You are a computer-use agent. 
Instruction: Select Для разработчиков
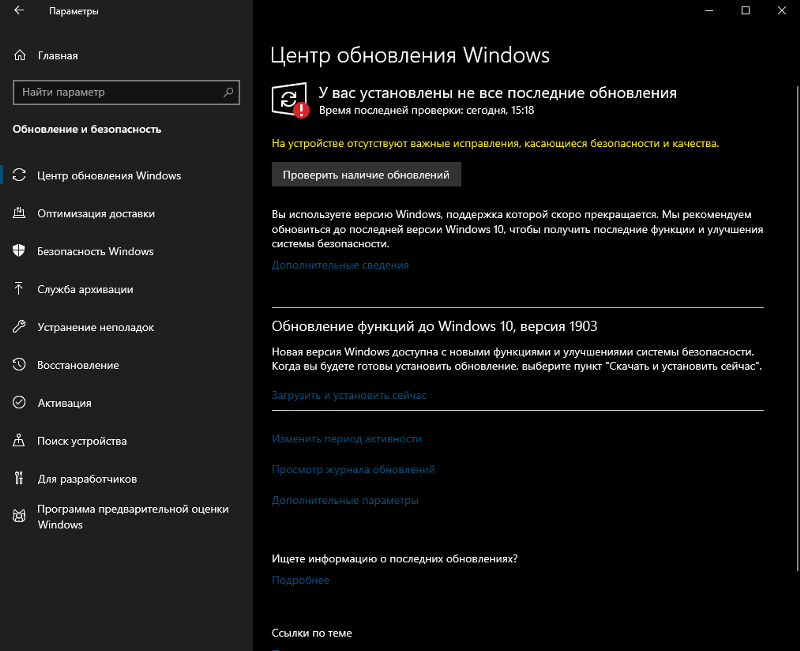point(87,479)
